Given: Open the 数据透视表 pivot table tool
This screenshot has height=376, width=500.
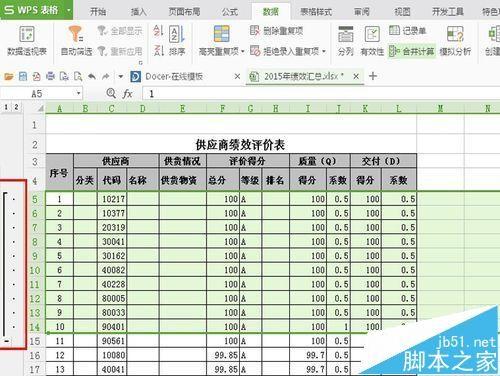Looking at the screenshot, I should click(x=27, y=41).
